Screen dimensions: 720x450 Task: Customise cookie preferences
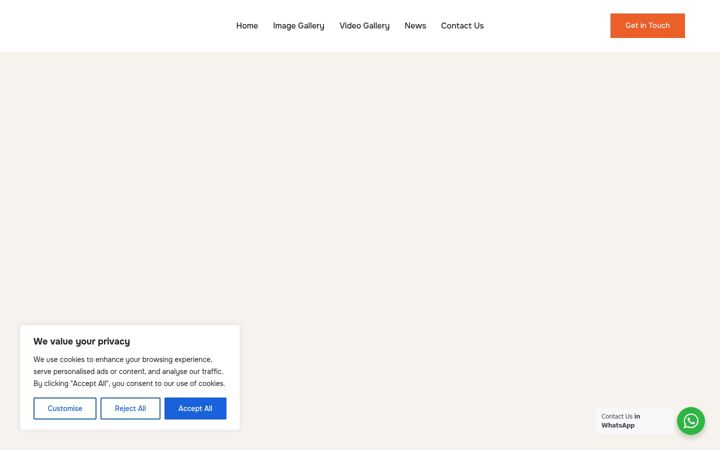65,408
